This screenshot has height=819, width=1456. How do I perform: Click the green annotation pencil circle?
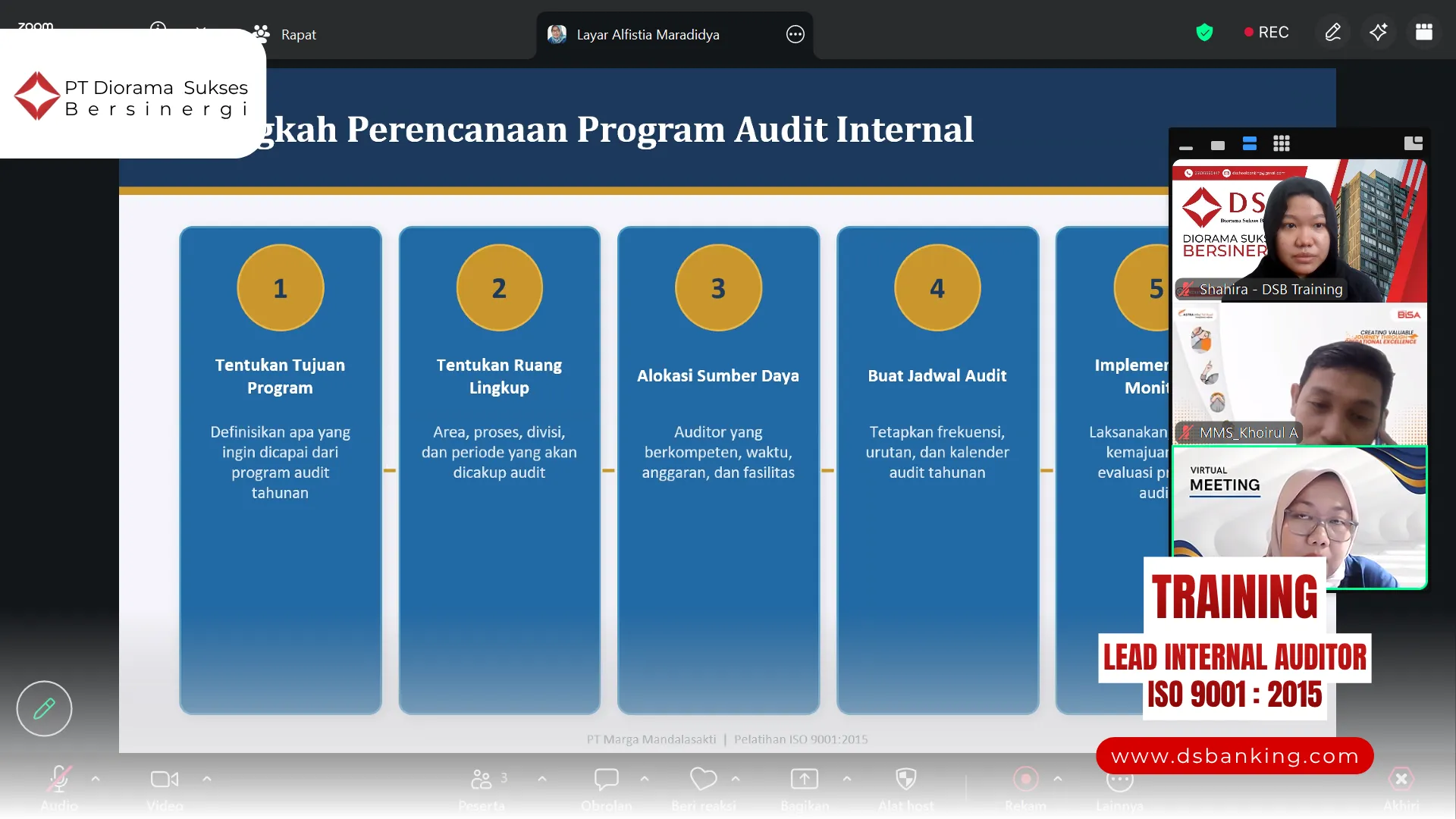tap(44, 708)
